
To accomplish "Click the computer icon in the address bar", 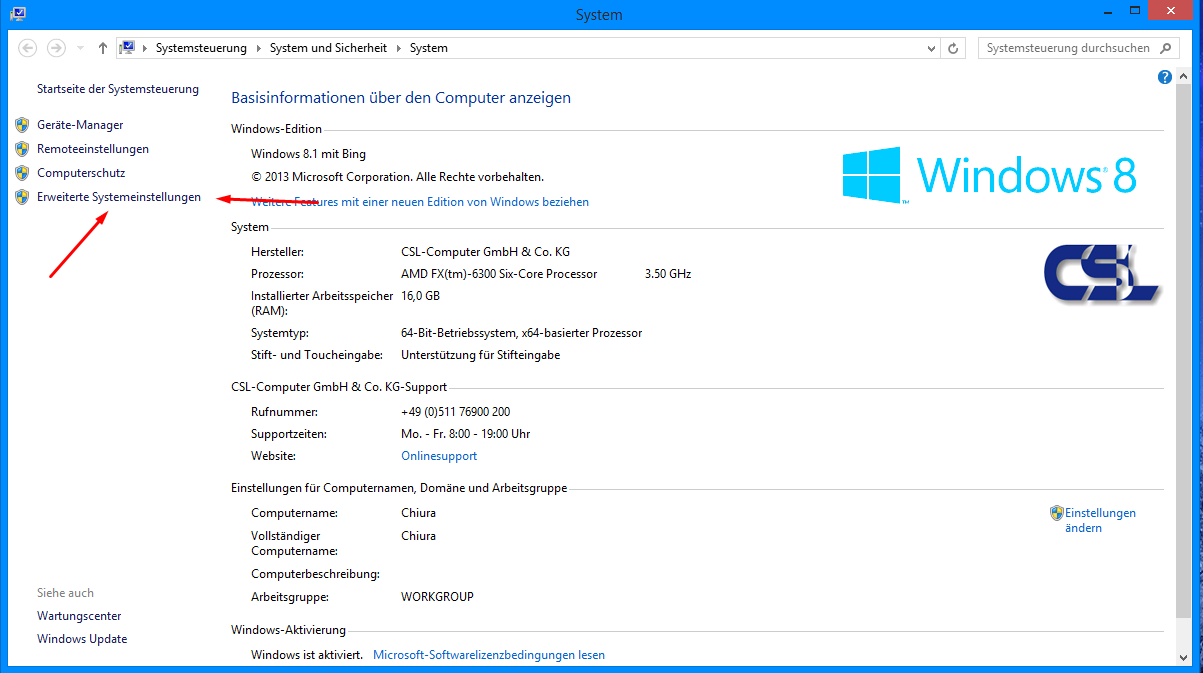I will tap(127, 47).
